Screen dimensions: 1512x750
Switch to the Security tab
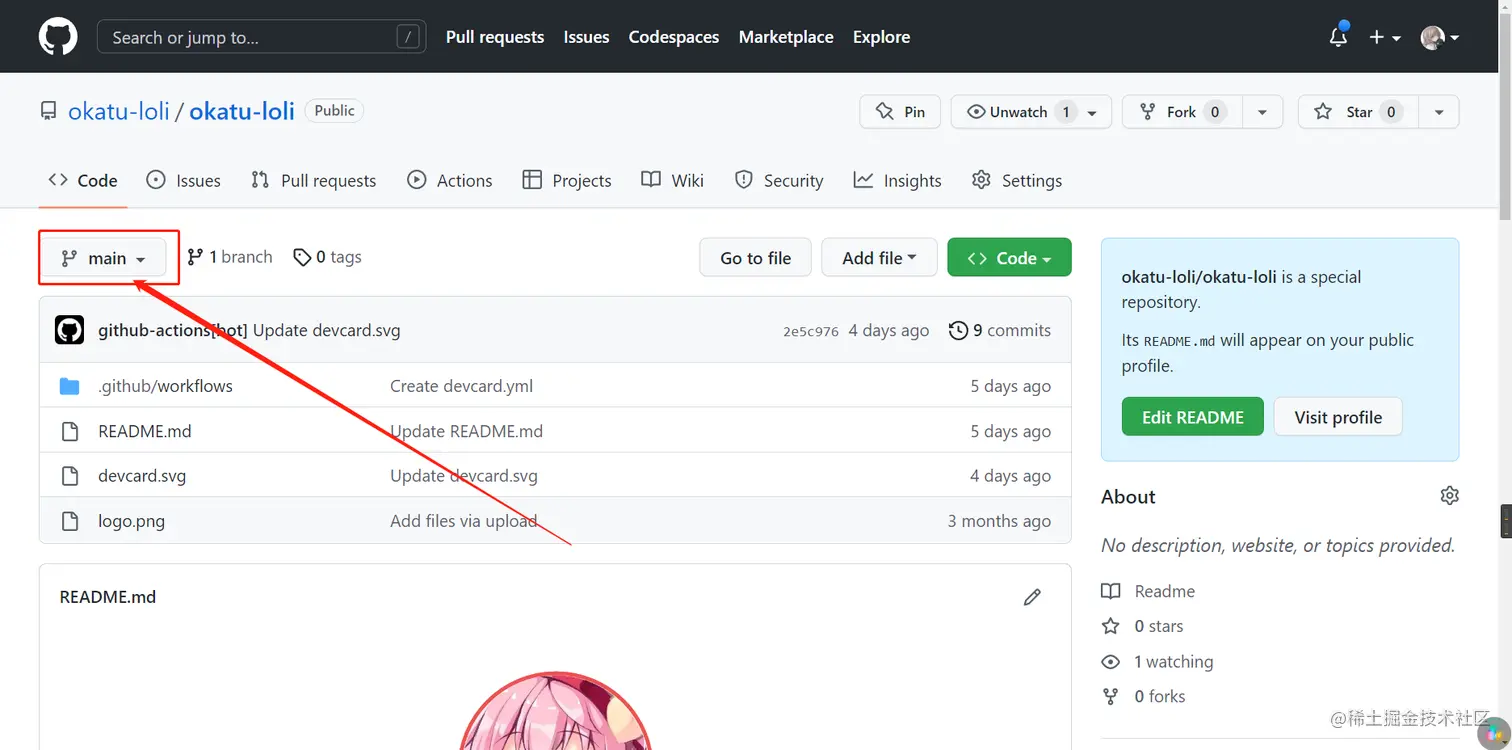click(x=779, y=180)
